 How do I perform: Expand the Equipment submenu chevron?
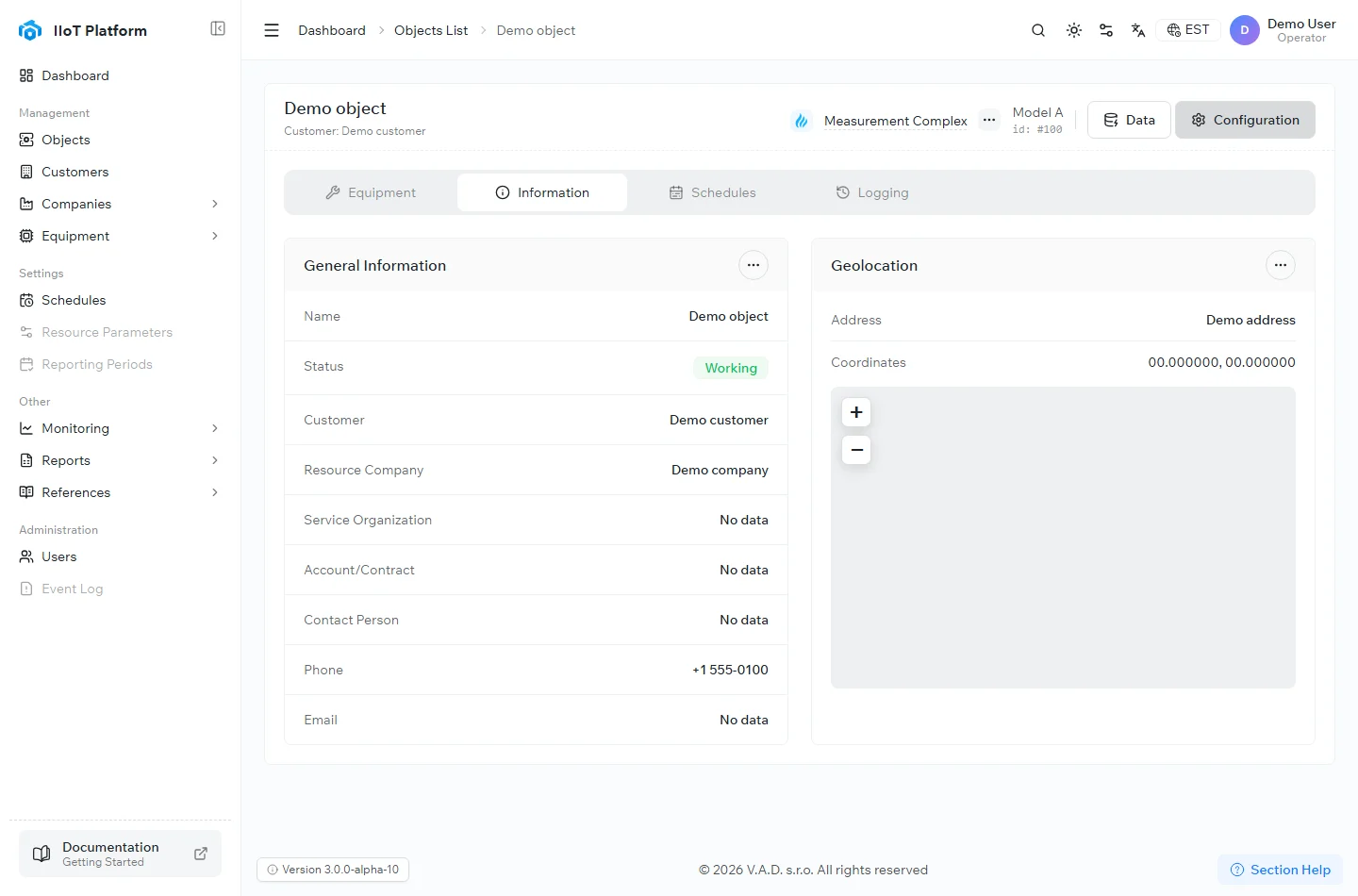pyautogui.click(x=215, y=236)
